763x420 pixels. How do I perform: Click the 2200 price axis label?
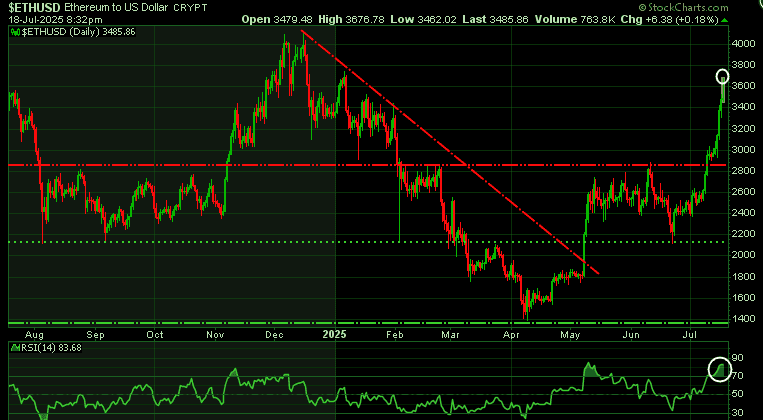[745, 234]
